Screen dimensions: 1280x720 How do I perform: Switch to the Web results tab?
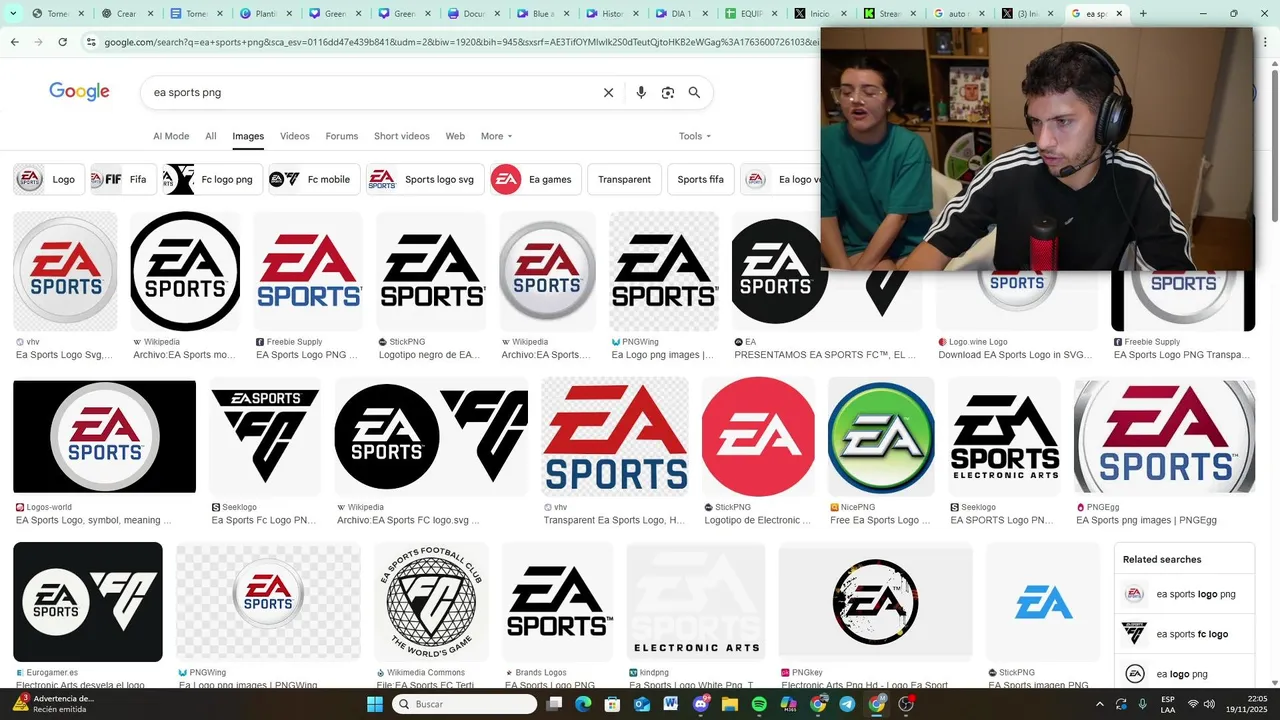pyautogui.click(x=455, y=136)
